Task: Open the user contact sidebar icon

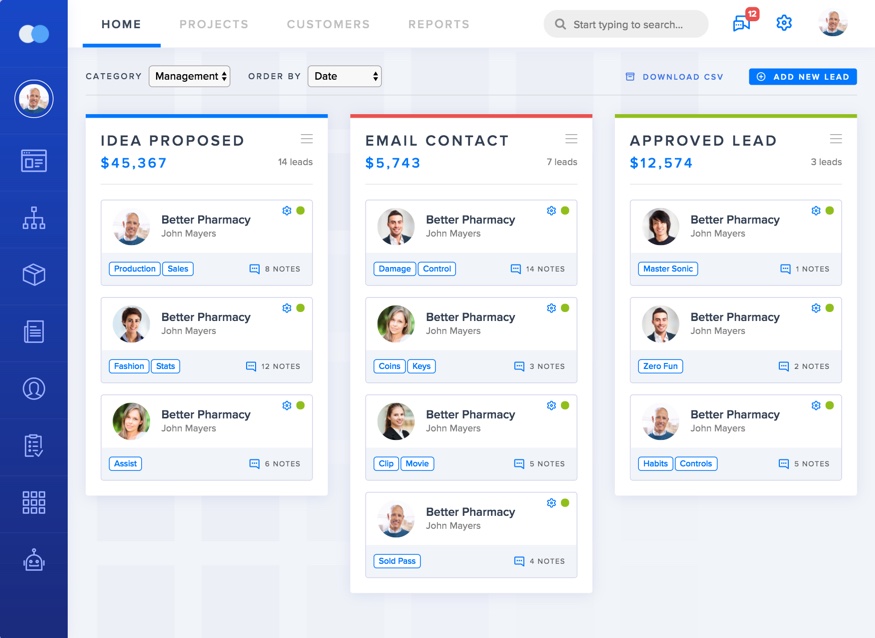Action: point(34,389)
